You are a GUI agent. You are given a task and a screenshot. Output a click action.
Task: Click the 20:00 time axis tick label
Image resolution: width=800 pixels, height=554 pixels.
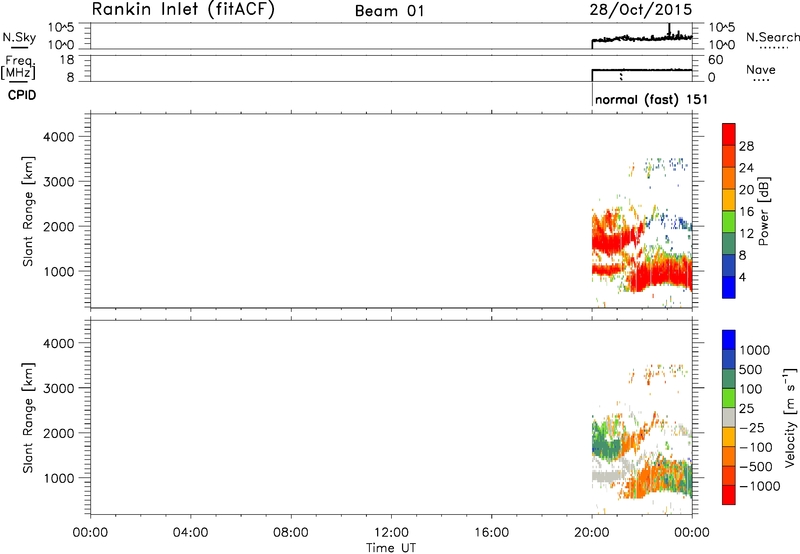592,533
